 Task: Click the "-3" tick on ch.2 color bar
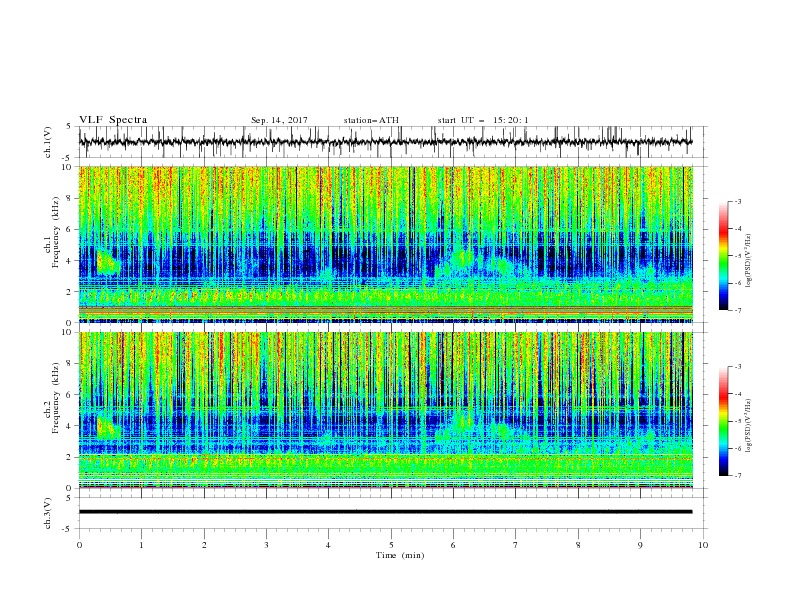pyautogui.click(x=738, y=367)
